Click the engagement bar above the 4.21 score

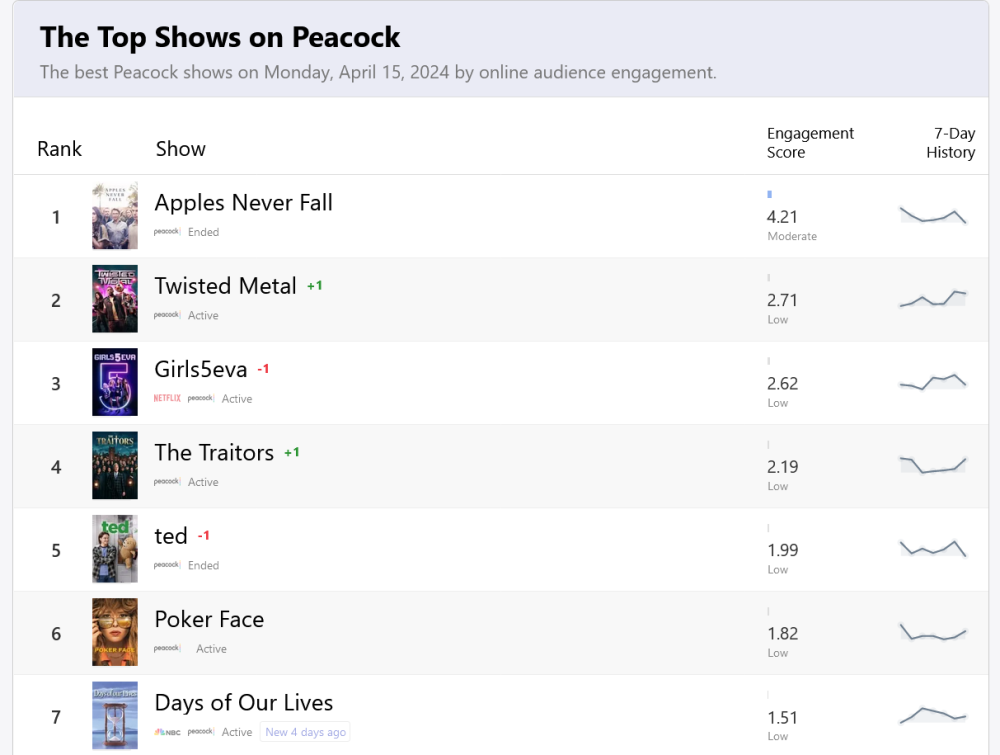coord(769,194)
